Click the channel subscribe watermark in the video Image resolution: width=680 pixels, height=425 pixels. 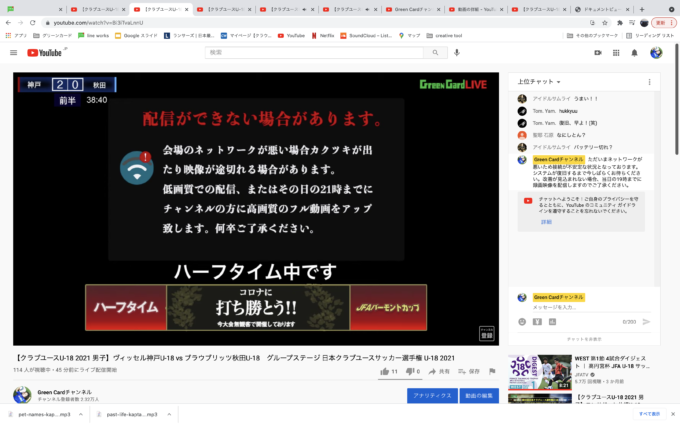(x=487, y=333)
